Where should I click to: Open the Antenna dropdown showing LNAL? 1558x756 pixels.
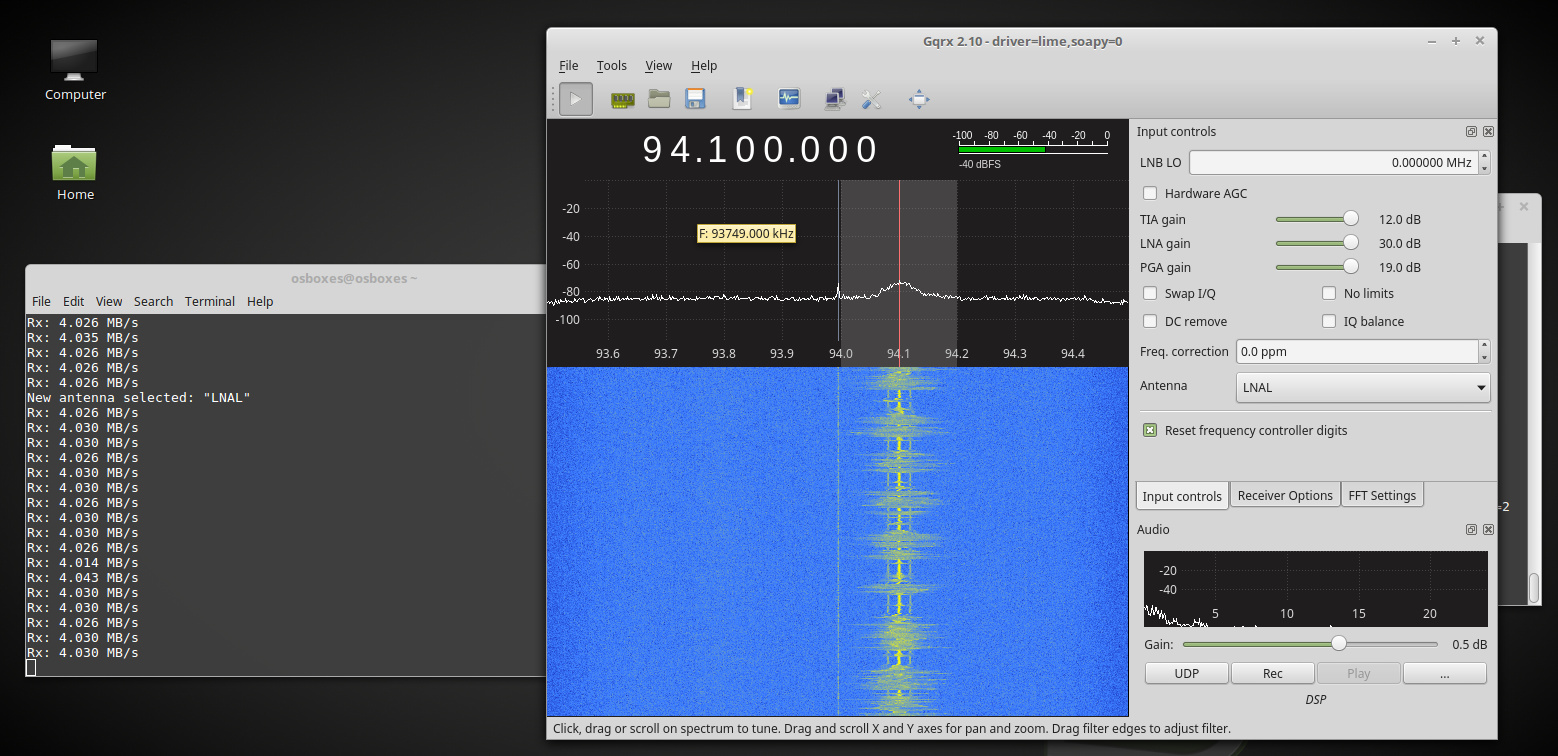(1363, 387)
